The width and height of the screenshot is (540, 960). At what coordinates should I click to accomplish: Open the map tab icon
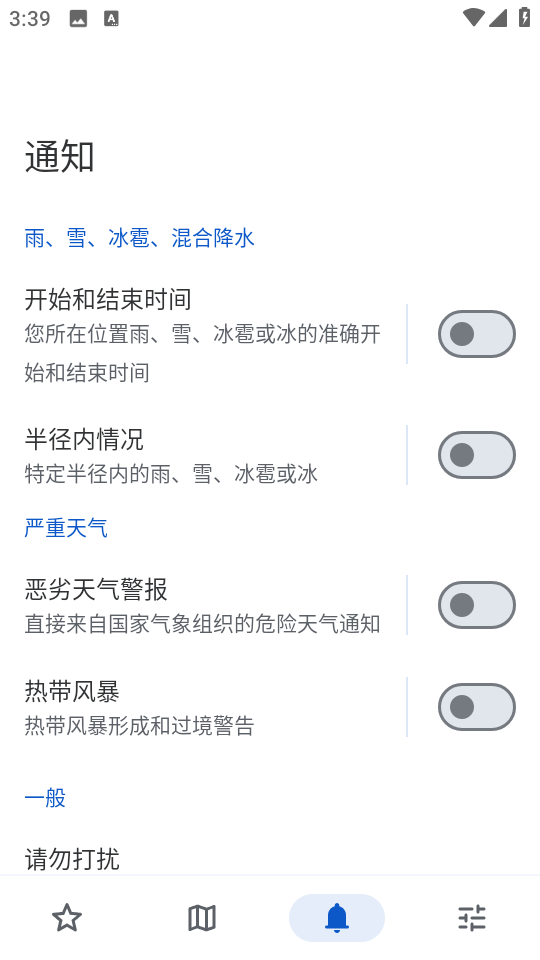202,918
